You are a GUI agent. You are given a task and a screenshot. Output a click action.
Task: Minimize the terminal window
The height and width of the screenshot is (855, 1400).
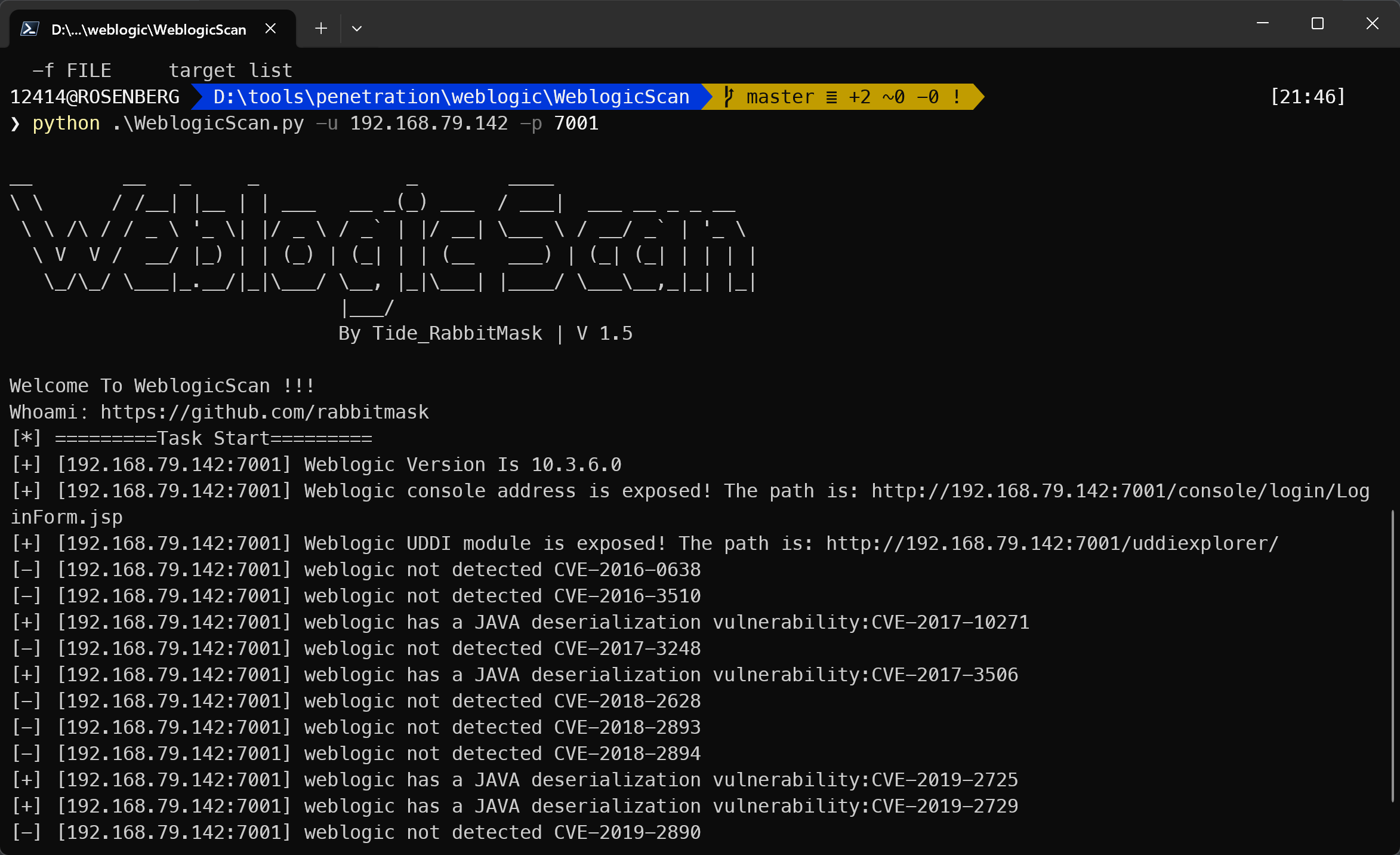(1263, 24)
